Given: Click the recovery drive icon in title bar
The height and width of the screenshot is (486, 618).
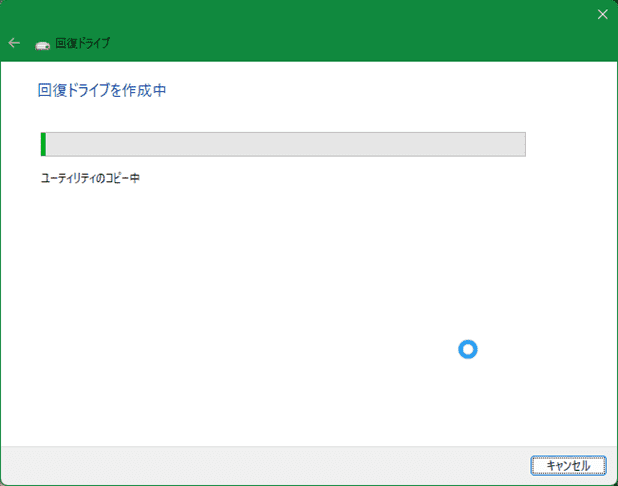Looking at the screenshot, I should click(42, 44).
